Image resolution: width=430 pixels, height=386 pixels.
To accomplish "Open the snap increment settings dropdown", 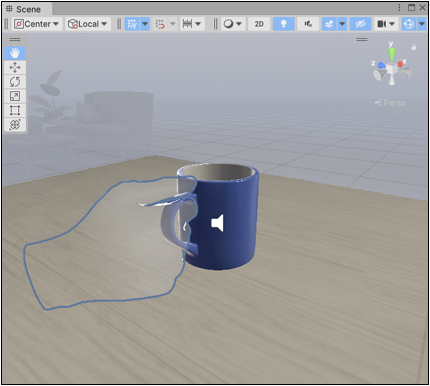I will (x=192, y=24).
